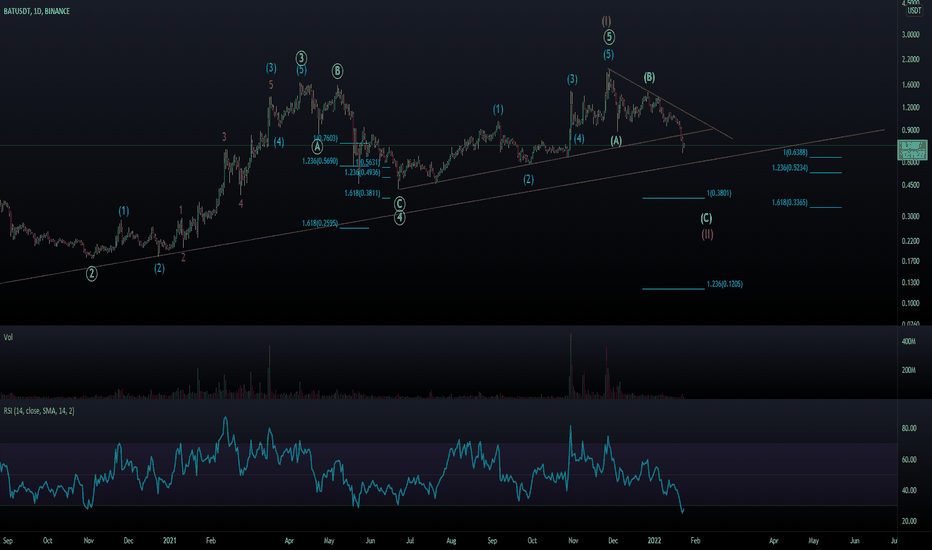Screen dimensions: 932x550
Task: Click the 0.1700 price axis value
Action: [911, 261]
